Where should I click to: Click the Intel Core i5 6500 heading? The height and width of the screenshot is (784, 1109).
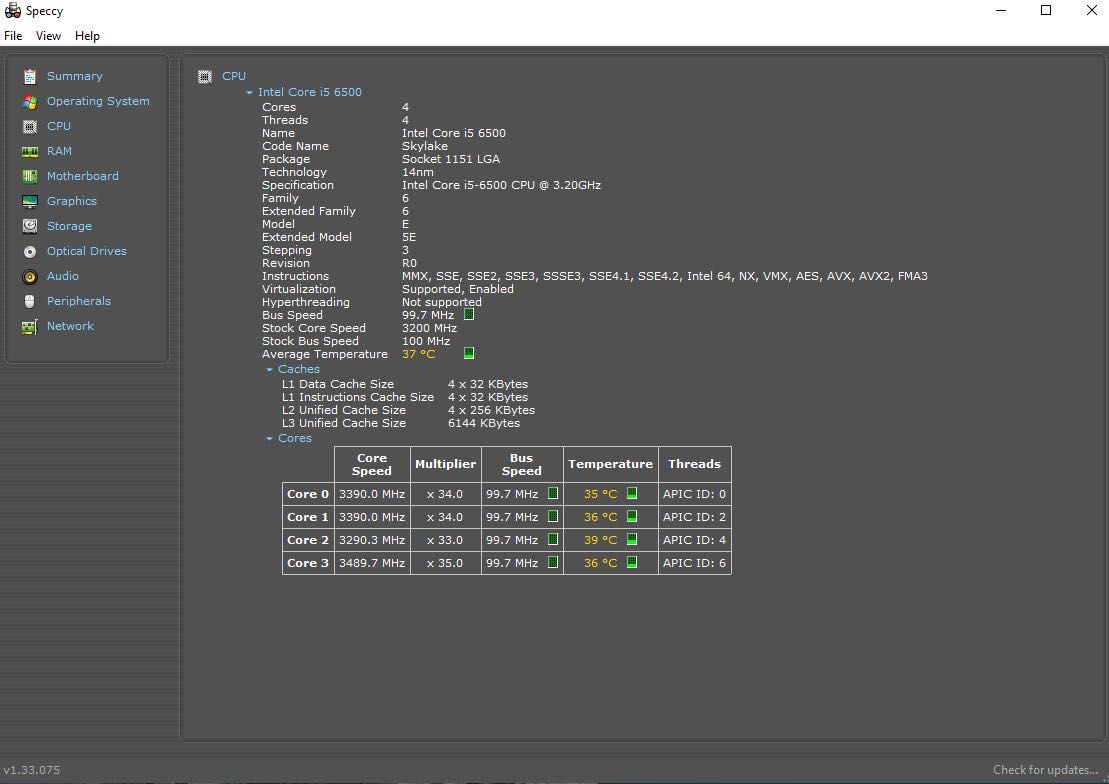point(310,92)
